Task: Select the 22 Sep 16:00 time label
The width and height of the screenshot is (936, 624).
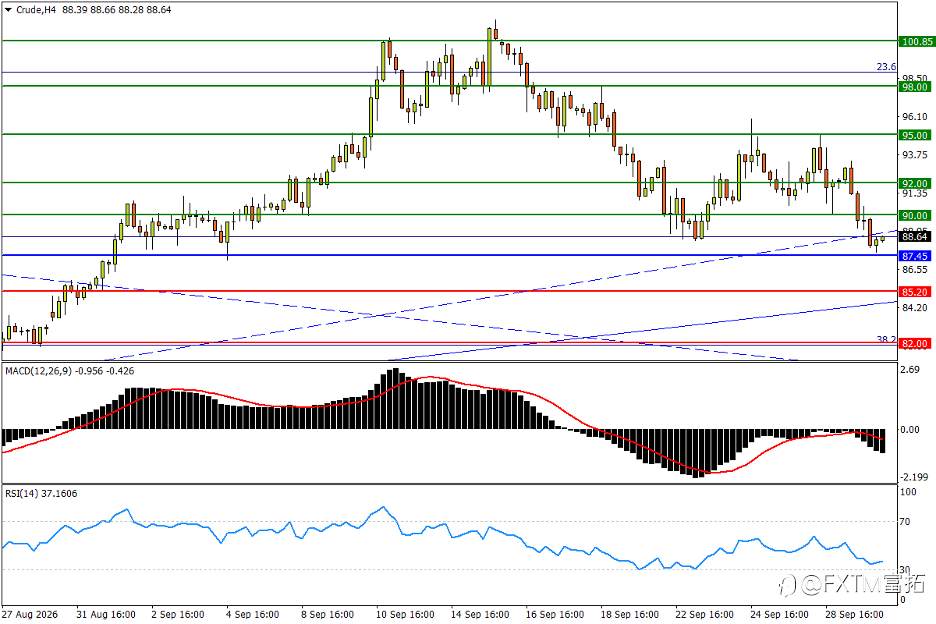Action: (x=704, y=614)
